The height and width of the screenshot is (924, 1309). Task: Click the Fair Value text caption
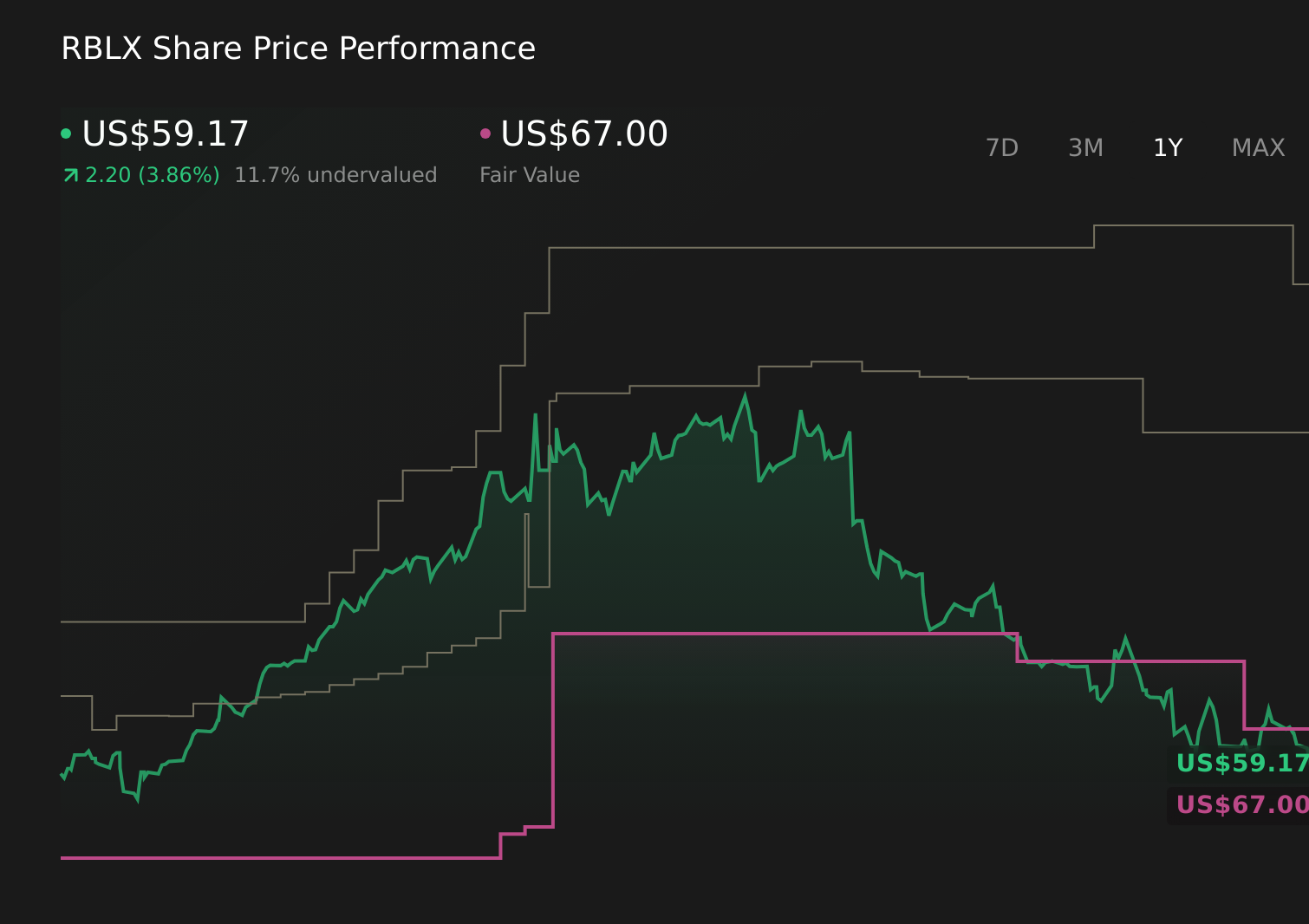pos(529,174)
